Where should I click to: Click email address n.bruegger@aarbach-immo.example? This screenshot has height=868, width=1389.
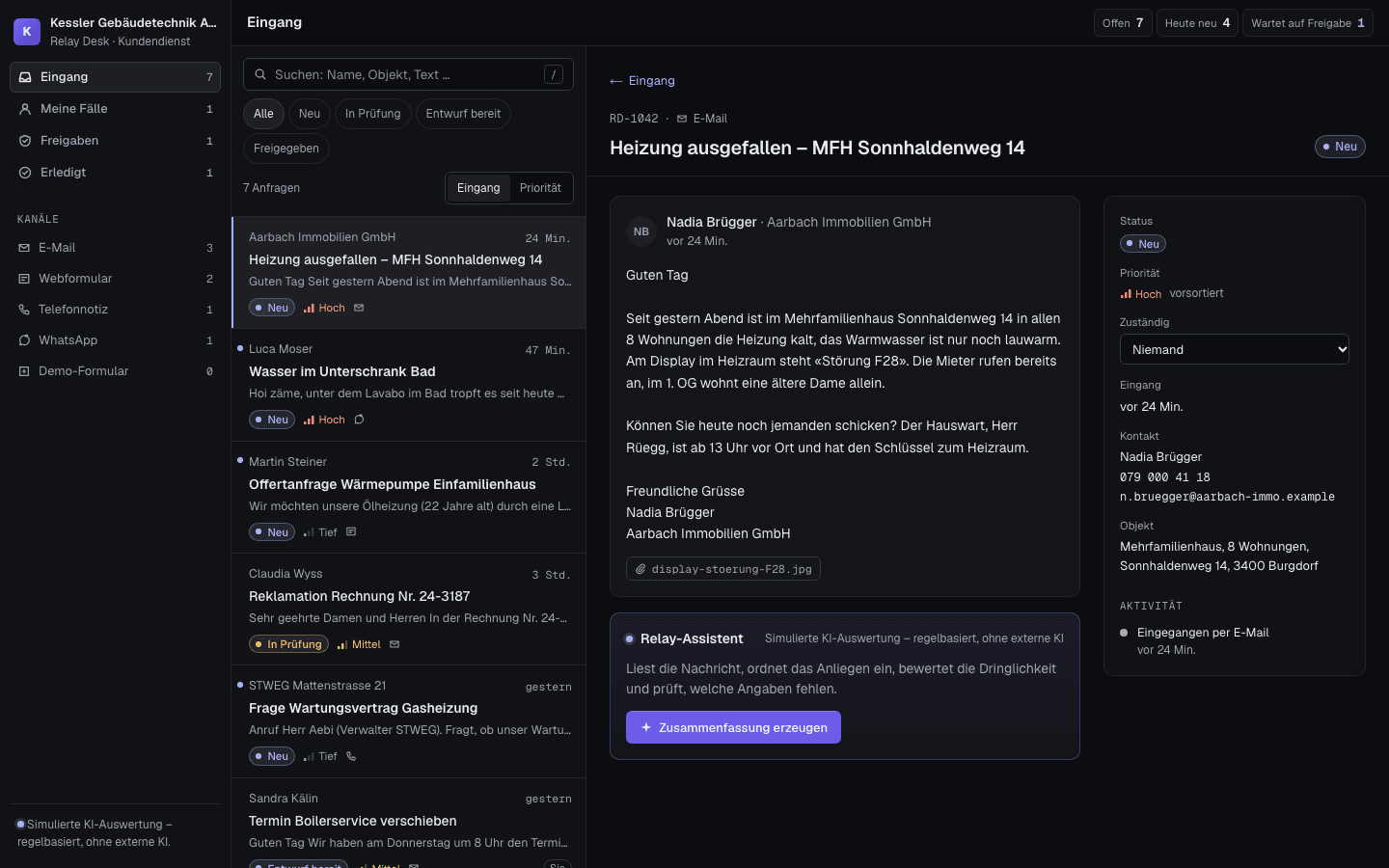(1227, 497)
